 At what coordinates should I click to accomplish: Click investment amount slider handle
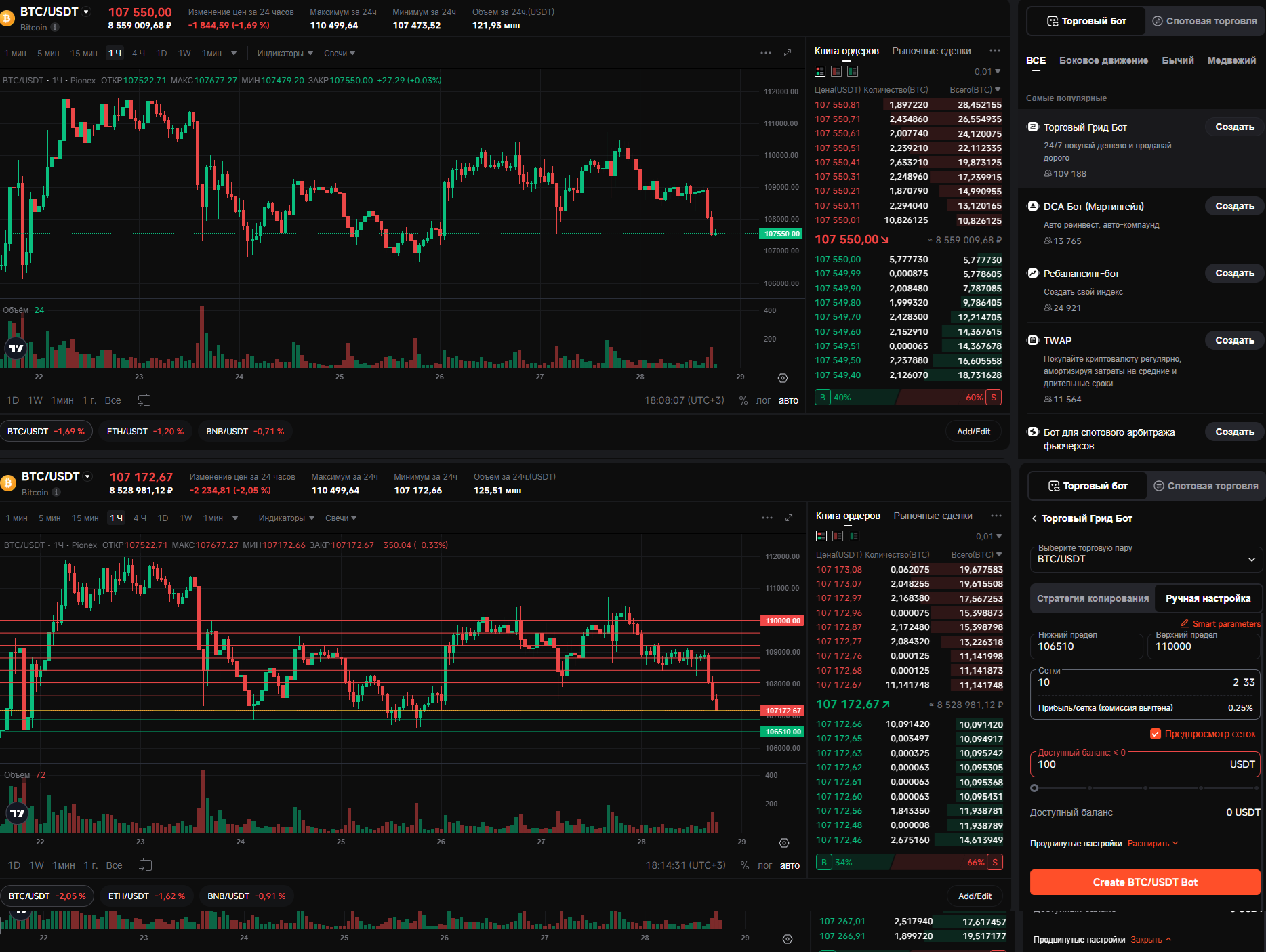[x=1034, y=788]
